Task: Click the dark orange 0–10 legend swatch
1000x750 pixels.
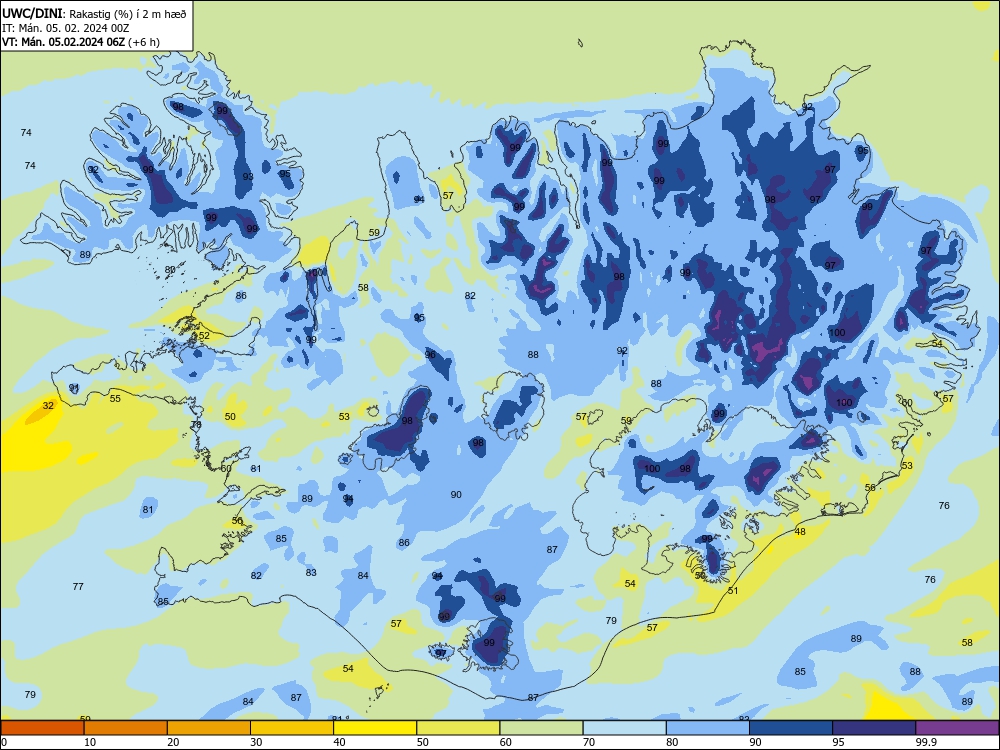Action: (x=42, y=728)
